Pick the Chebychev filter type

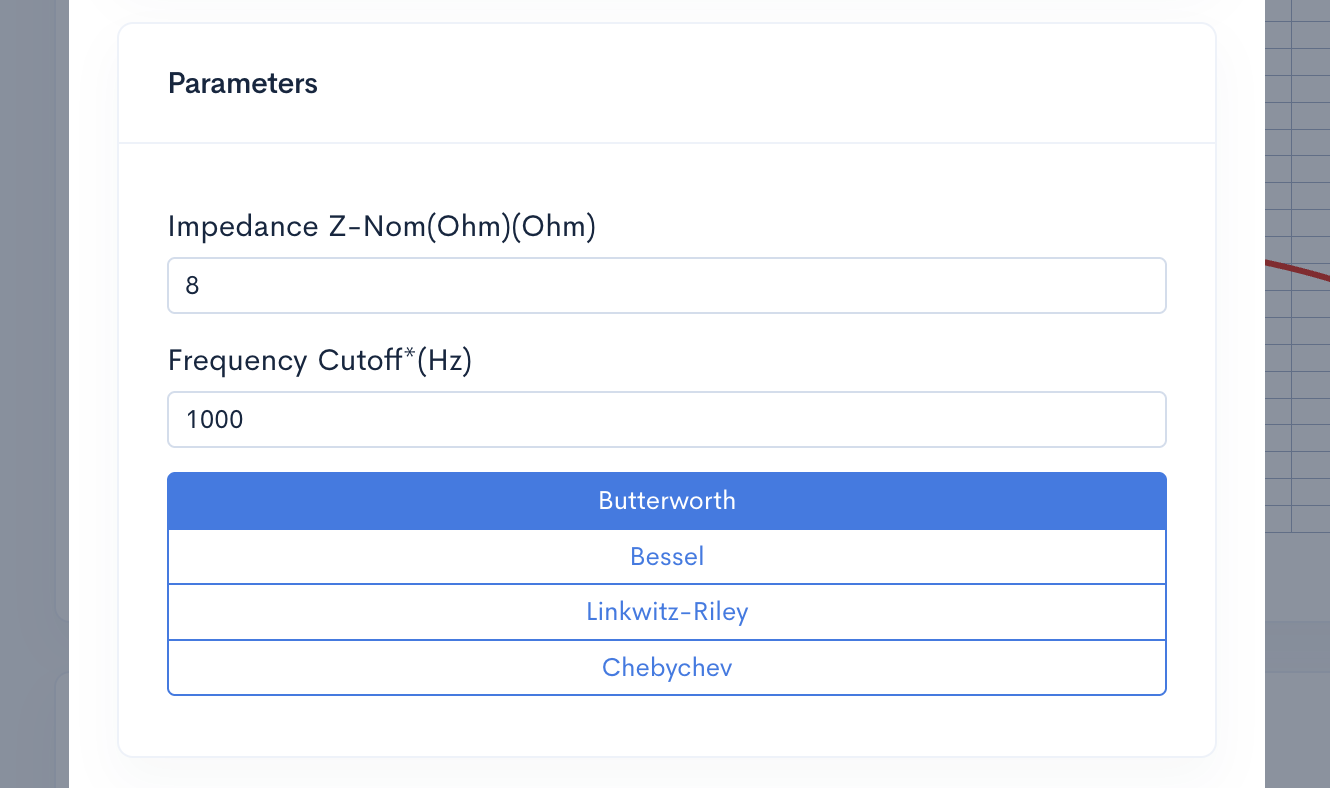click(x=666, y=667)
